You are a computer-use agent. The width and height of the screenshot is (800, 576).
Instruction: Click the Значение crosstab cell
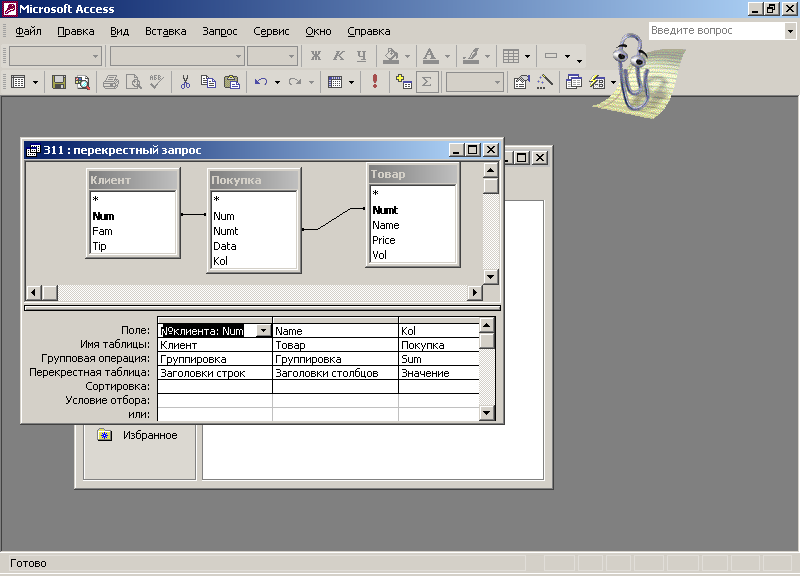[x=439, y=373]
